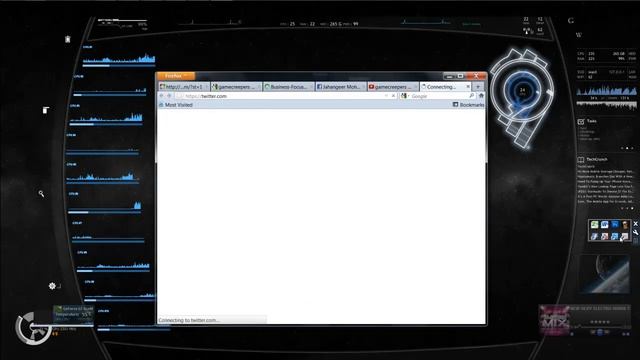Click the circular blue dial widget
640x360 pixels.
(x=522, y=91)
